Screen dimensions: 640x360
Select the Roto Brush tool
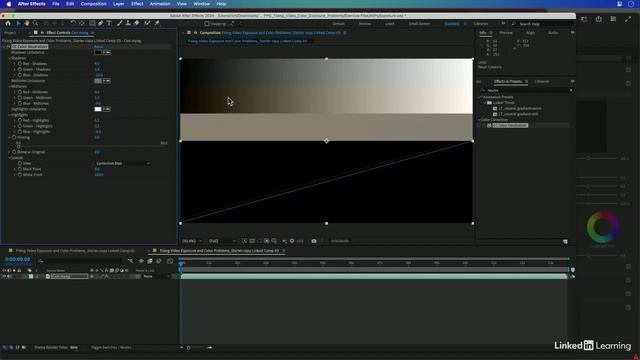pos(147,24)
